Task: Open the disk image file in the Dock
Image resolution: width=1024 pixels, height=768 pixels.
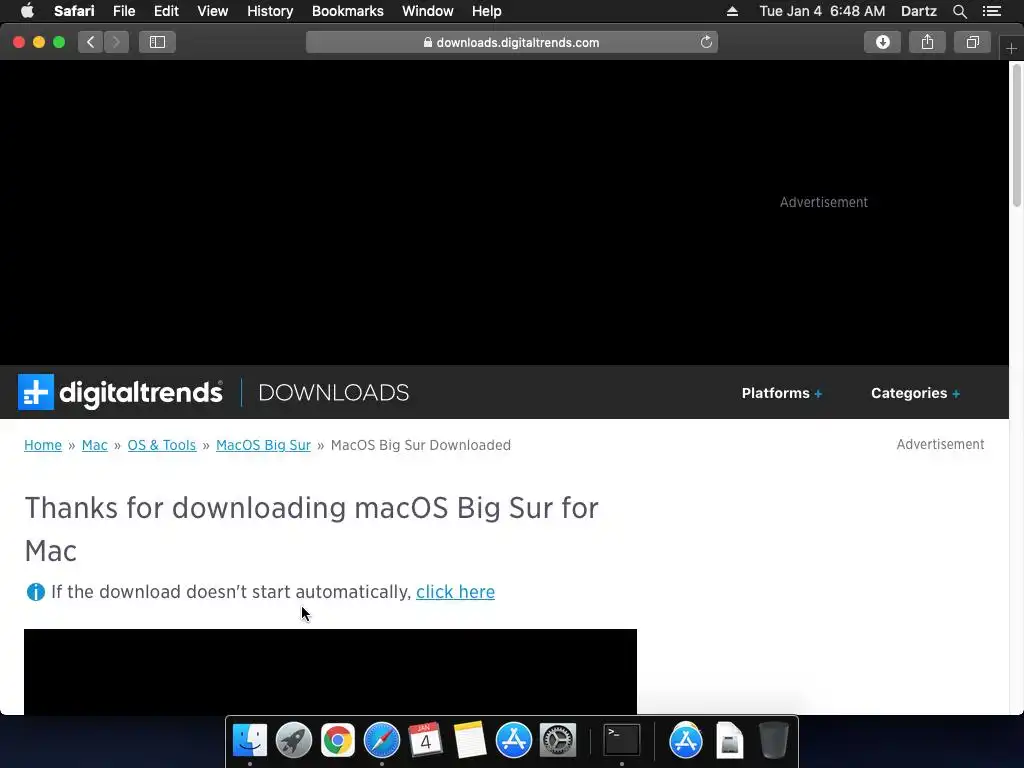Action: point(729,741)
